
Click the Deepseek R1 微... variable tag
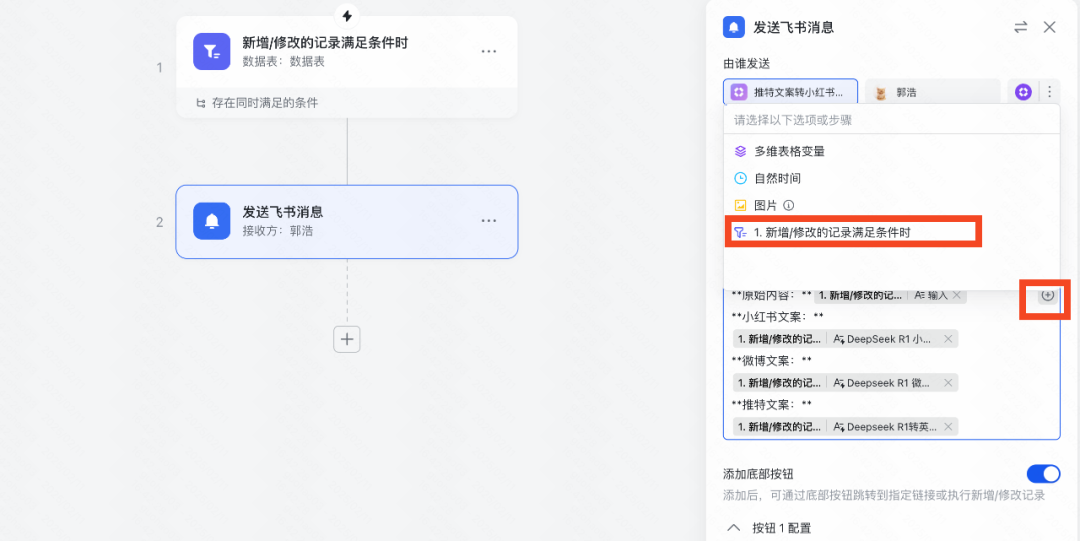click(x=845, y=382)
